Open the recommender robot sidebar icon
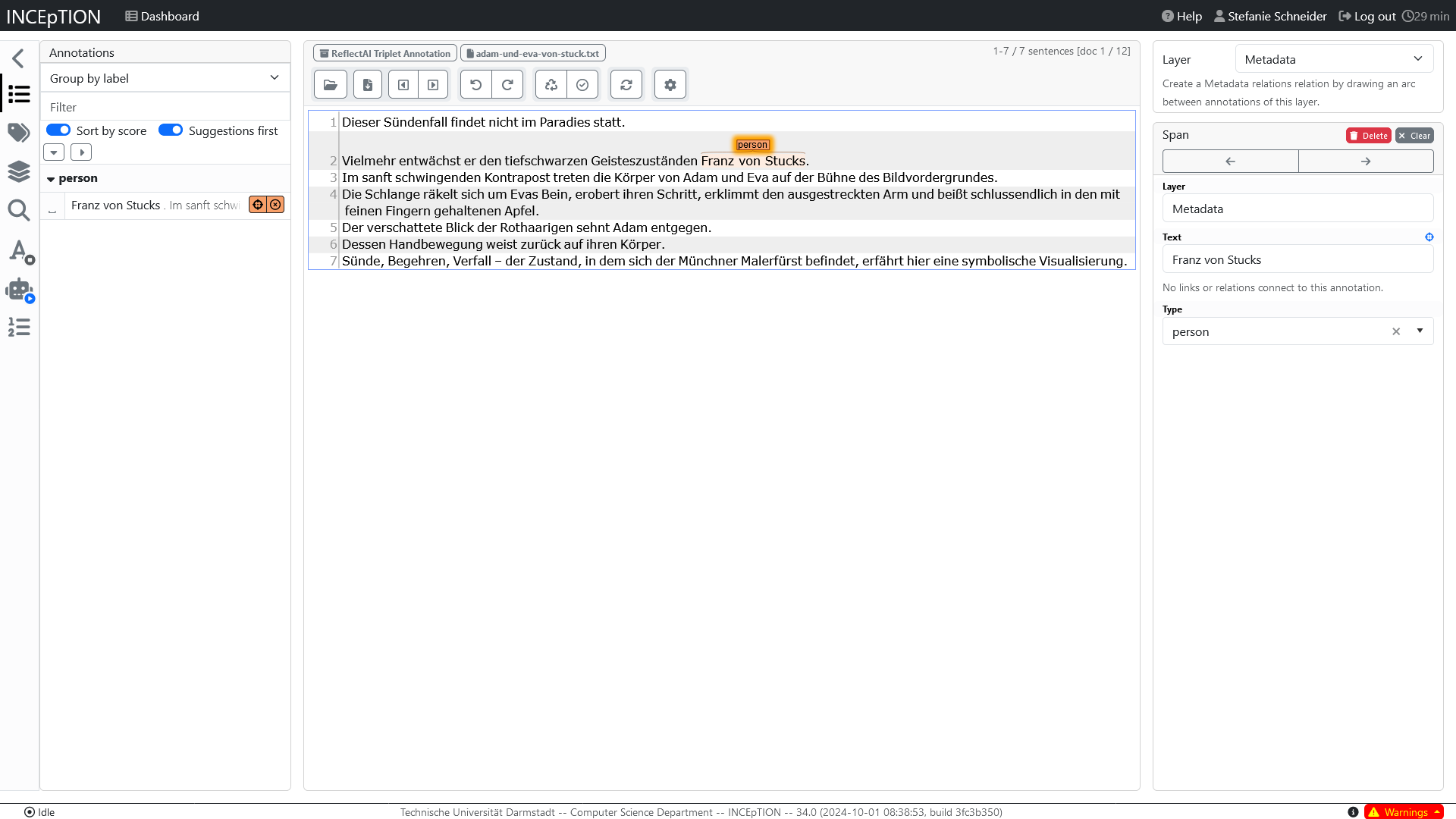1456x819 pixels. coord(19,290)
